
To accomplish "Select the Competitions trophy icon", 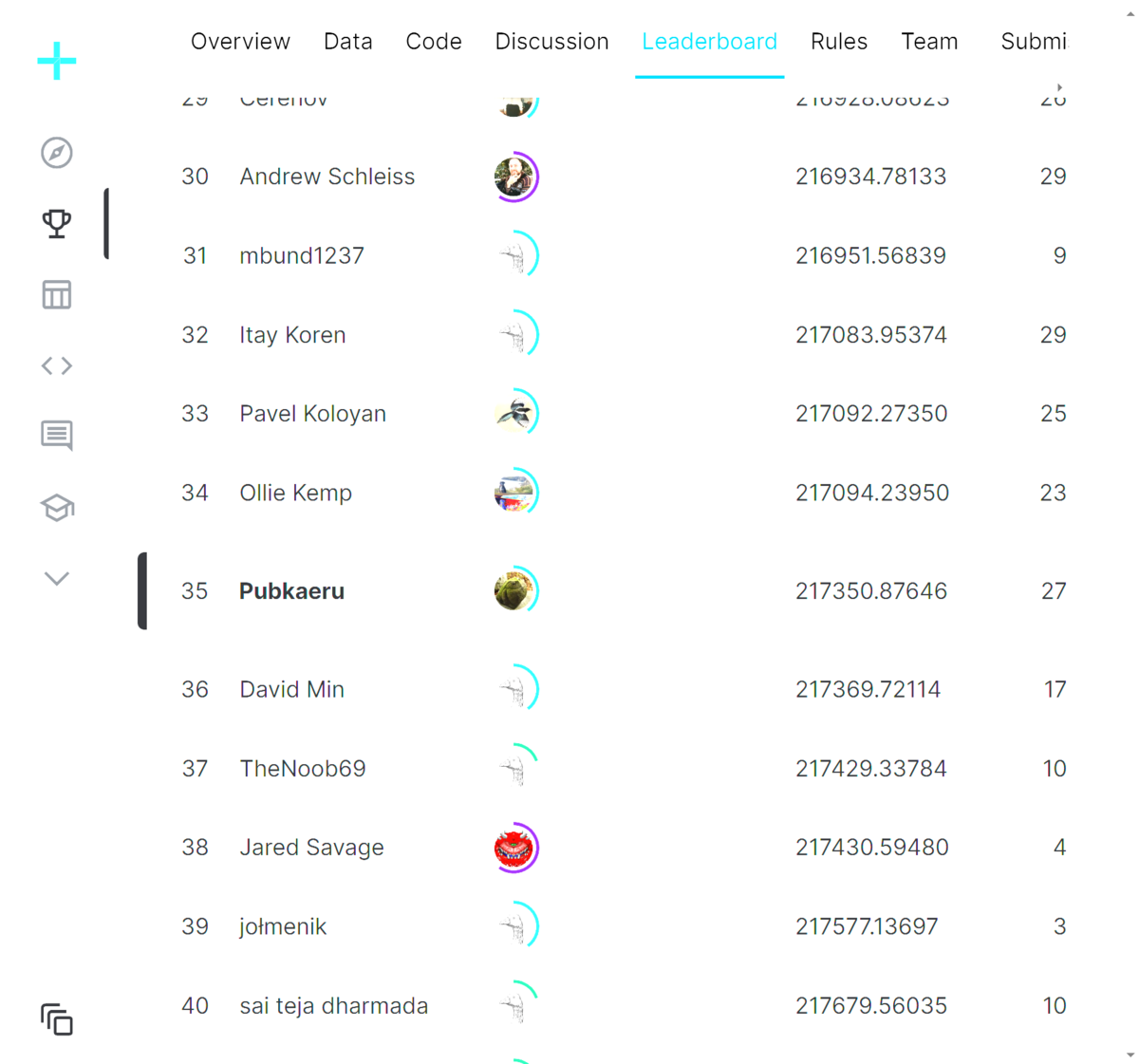I will 56,224.
